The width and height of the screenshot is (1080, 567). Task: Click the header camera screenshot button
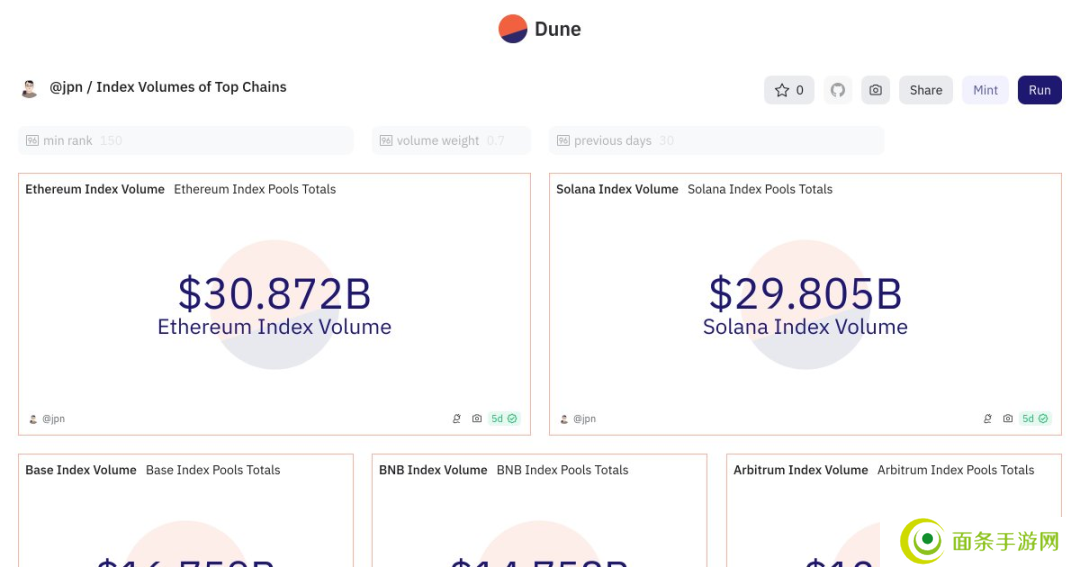tap(875, 90)
